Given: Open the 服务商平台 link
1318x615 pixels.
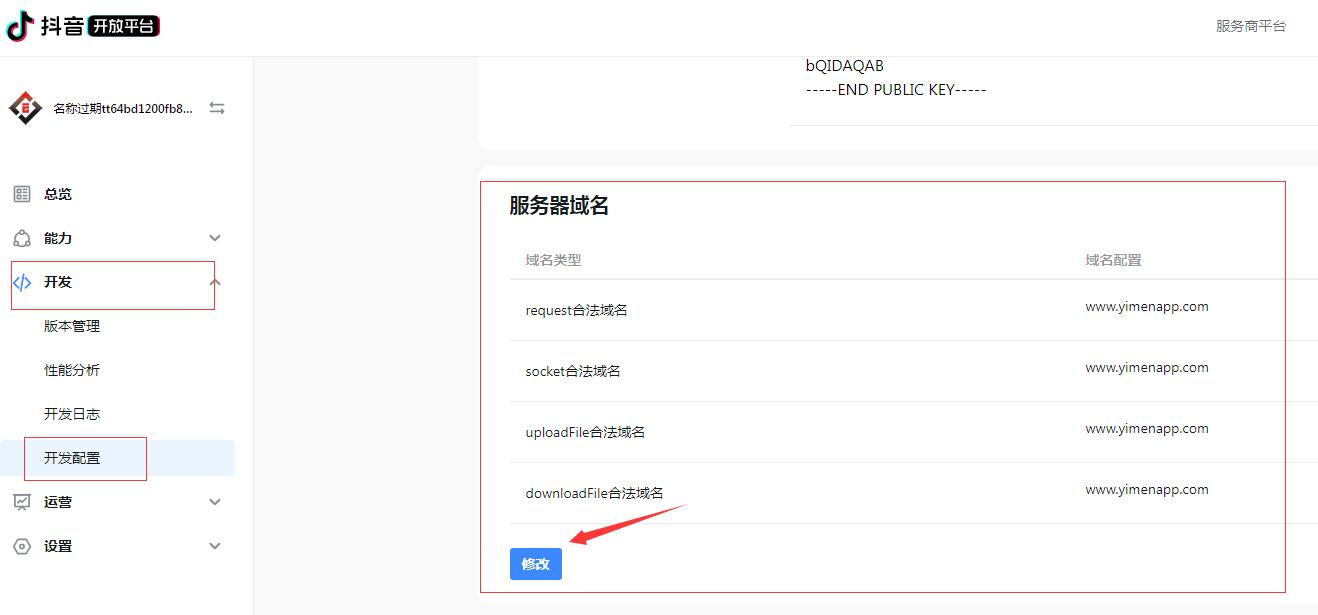Looking at the screenshot, I should tap(1251, 26).
